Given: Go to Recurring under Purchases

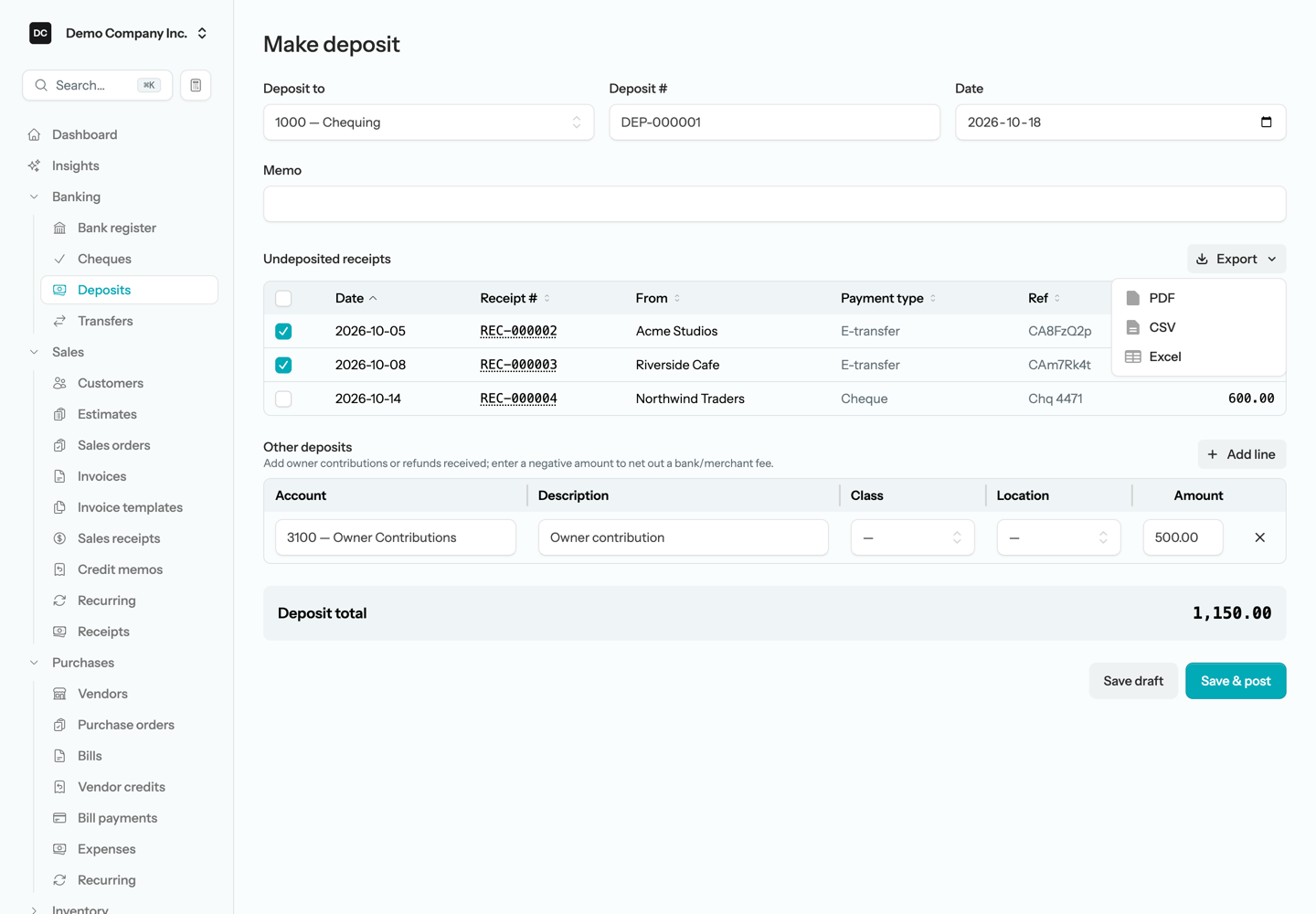Looking at the screenshot, I should coord(106,880).
